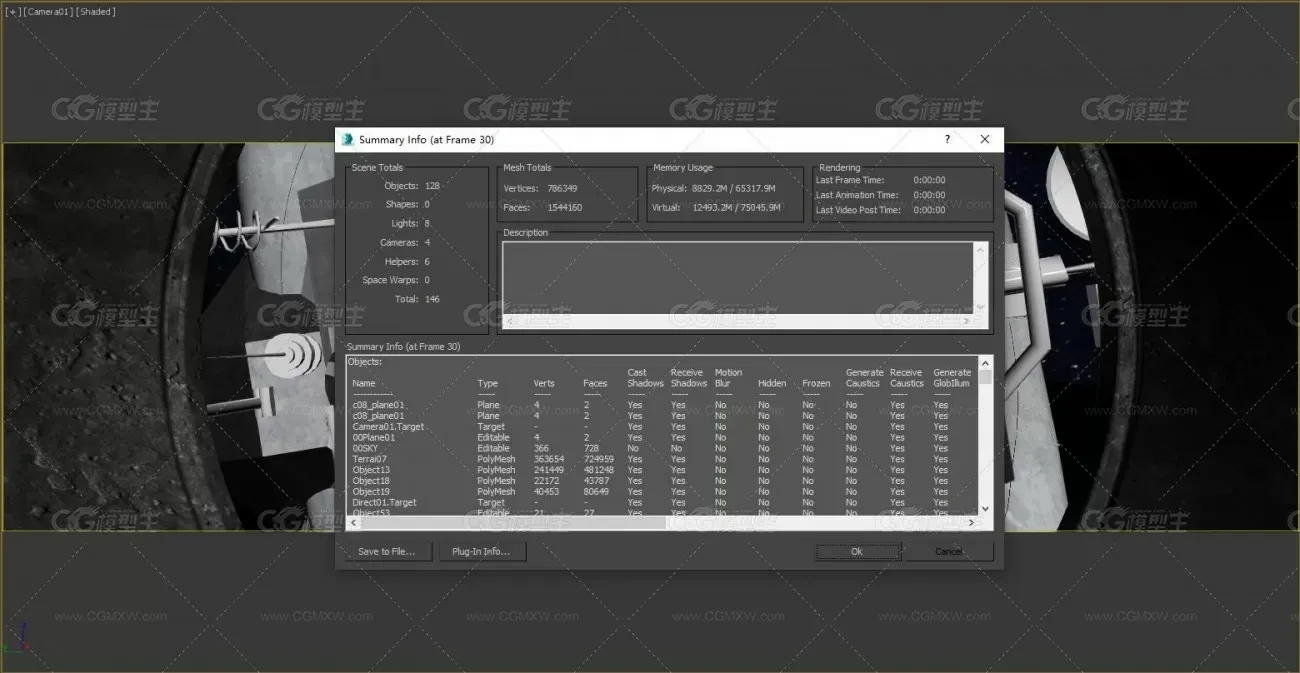The width and height of the screenshot is (1300, 673).
Task: Click the Generate GlobIllum column header
Action: click(x=952, y=378)
